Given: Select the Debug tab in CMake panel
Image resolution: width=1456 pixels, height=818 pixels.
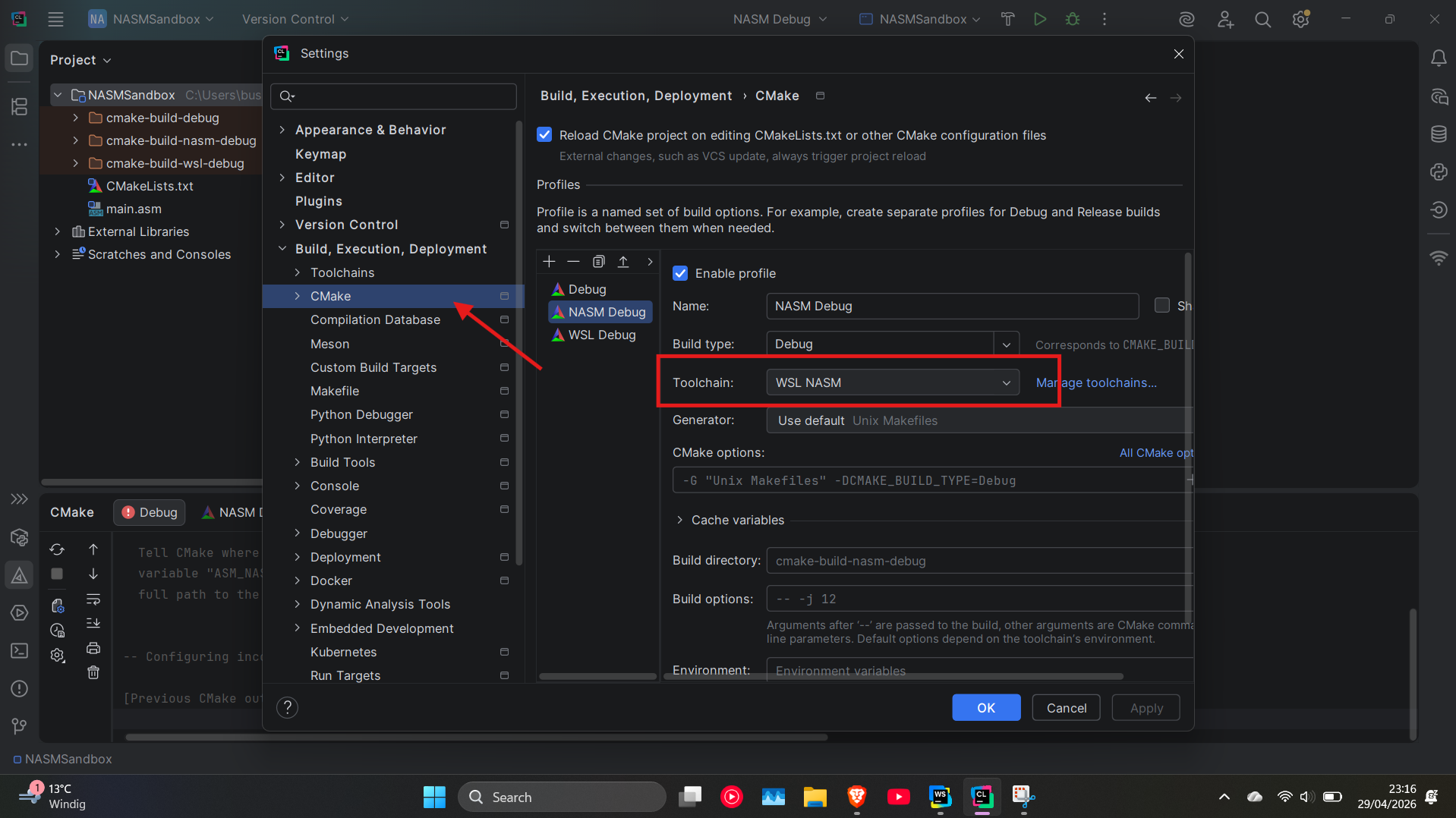Looking at the screenshot, I should click(x=150, y=512).
